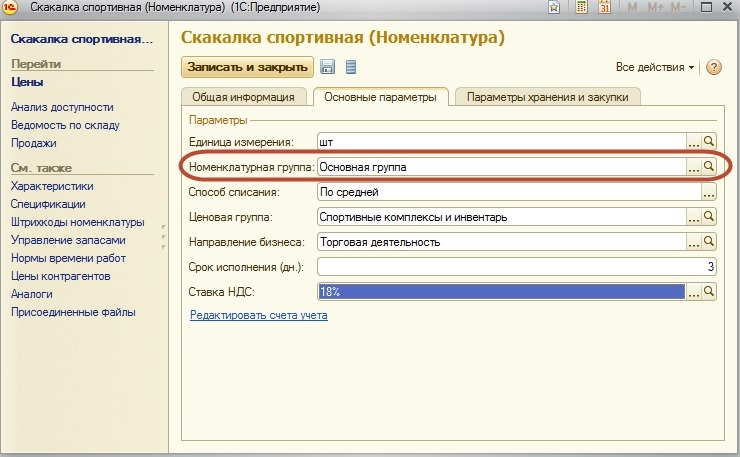Open the Продажи link
The height and width of the screenshot is (457, 740).
point(34,143)
